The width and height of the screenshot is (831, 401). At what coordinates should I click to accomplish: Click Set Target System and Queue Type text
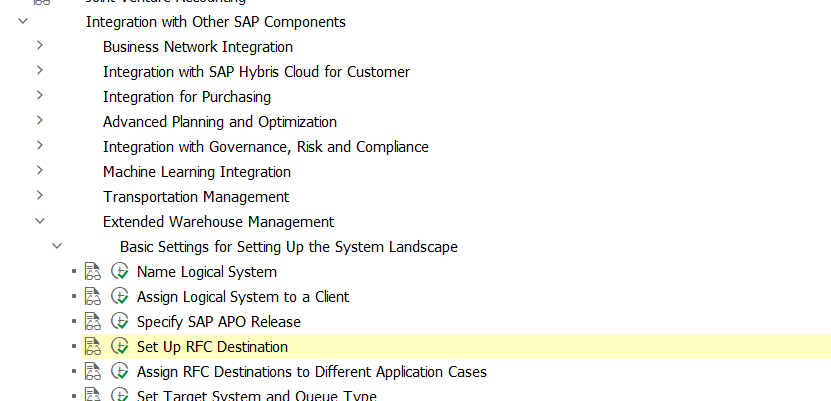pos(257,395)
